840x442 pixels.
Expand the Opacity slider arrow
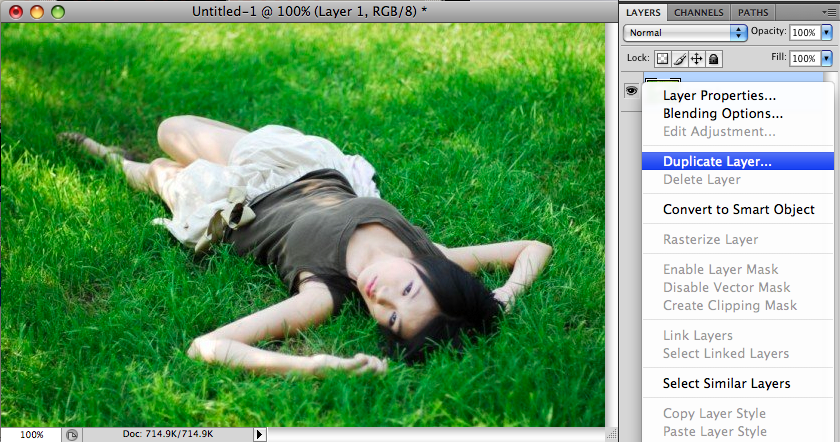(x=827, y=33)
